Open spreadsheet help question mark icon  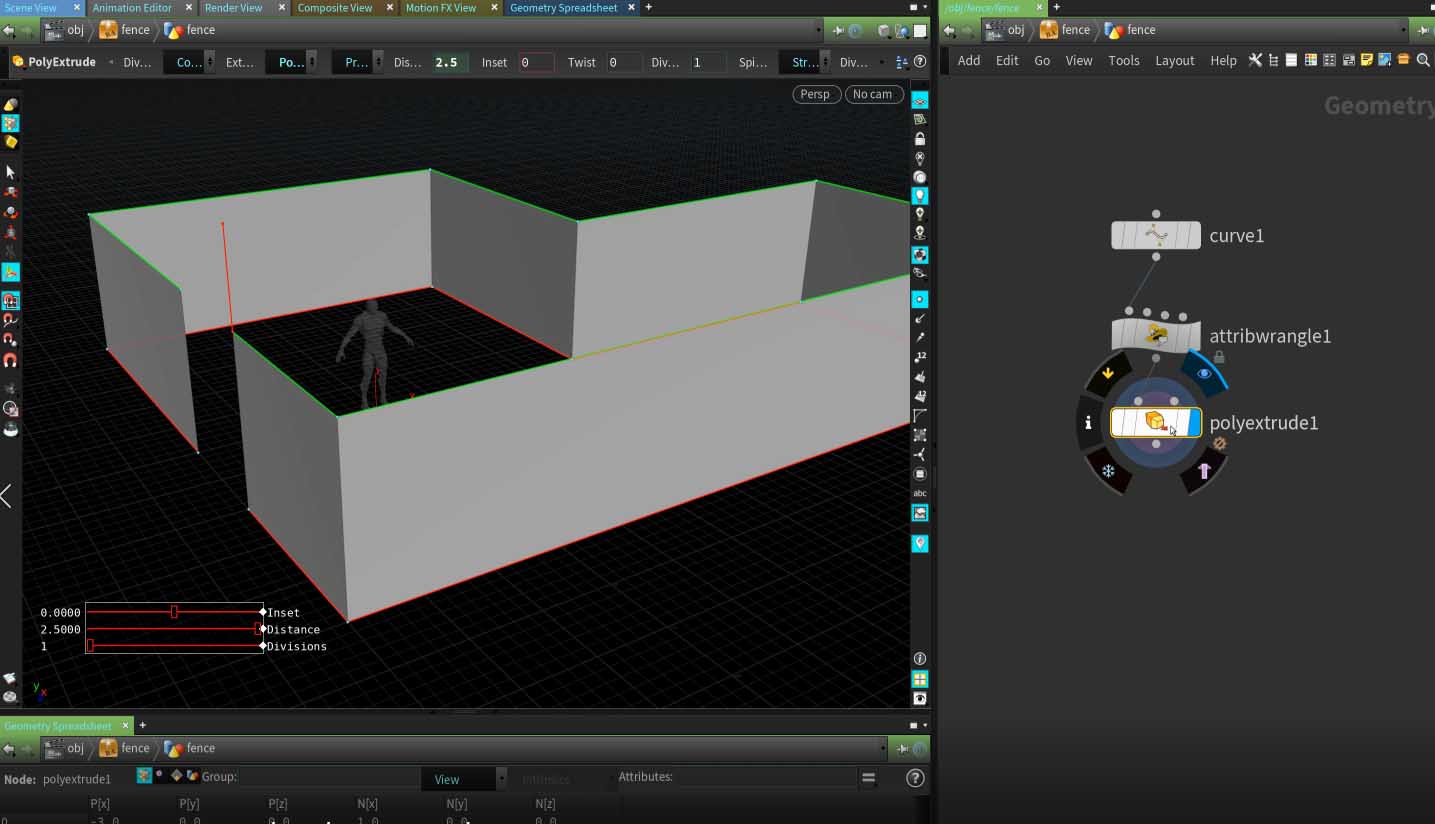coord(914,778)
